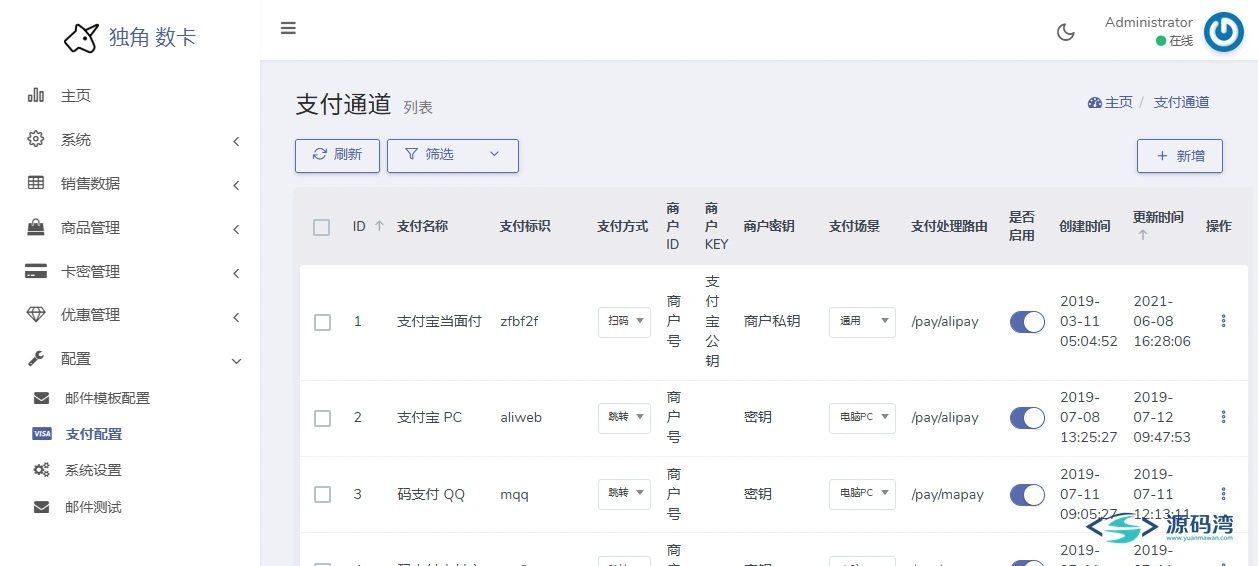This screenshot has height=566, width=1258.
Task: Click the zfbf2f 支付标识 cell
Action: click(x=519, y=321)
